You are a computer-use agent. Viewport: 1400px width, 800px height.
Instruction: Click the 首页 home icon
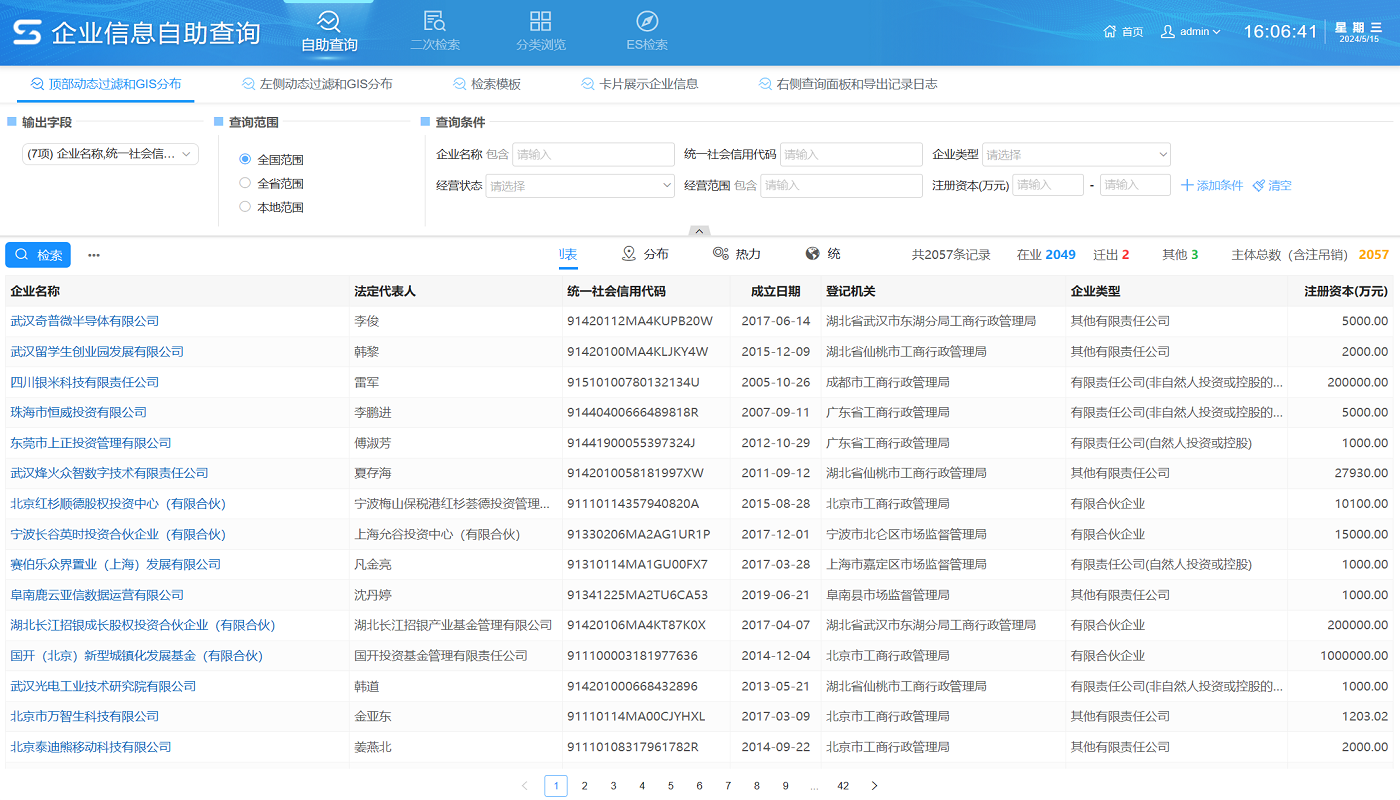click(x=1111, y=31)
